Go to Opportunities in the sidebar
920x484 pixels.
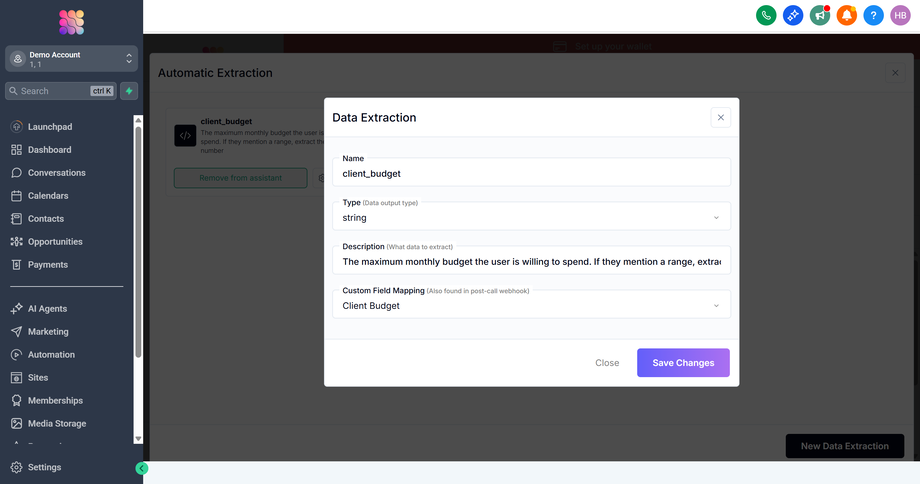pyautogui.click(x=55, y=242)
